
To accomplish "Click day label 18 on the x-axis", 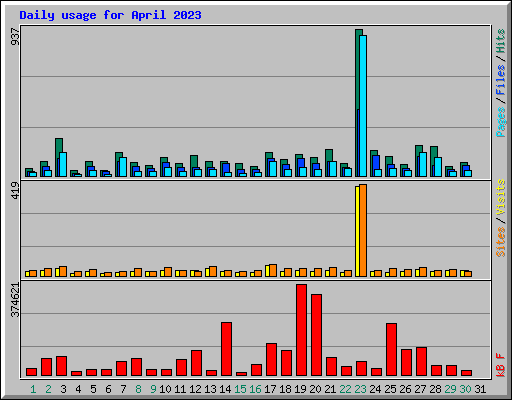I will point(285,389).
